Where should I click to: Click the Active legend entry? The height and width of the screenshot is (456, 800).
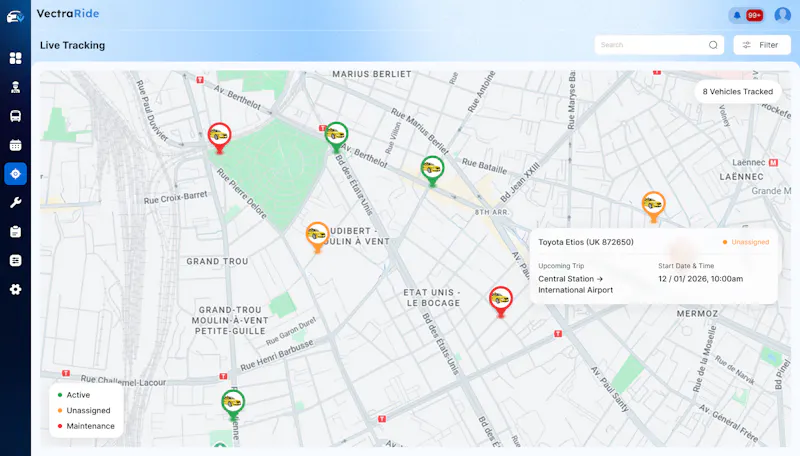pyautogui.click(x=74, y=395)
